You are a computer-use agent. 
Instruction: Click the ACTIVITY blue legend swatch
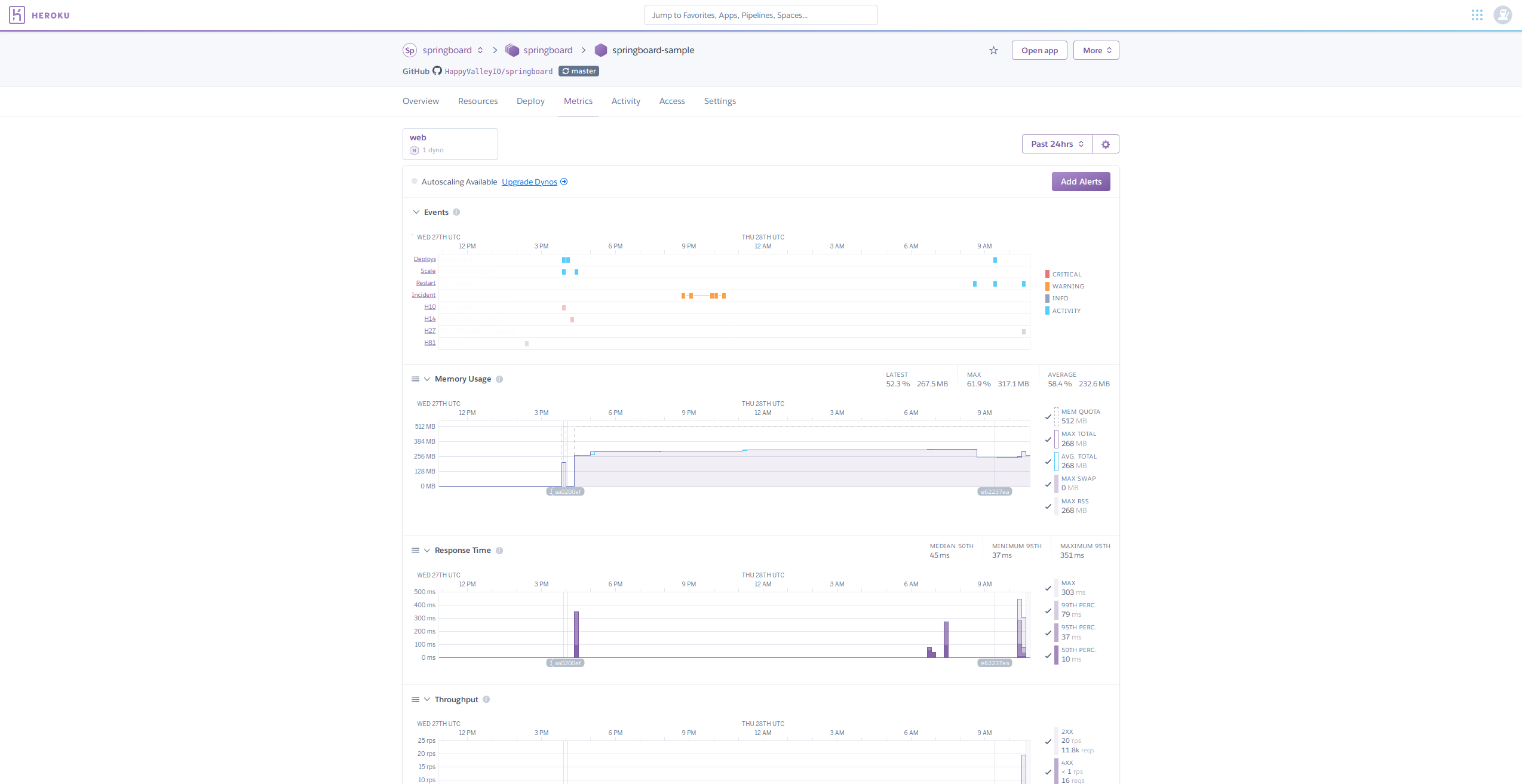click(1047, 310)
